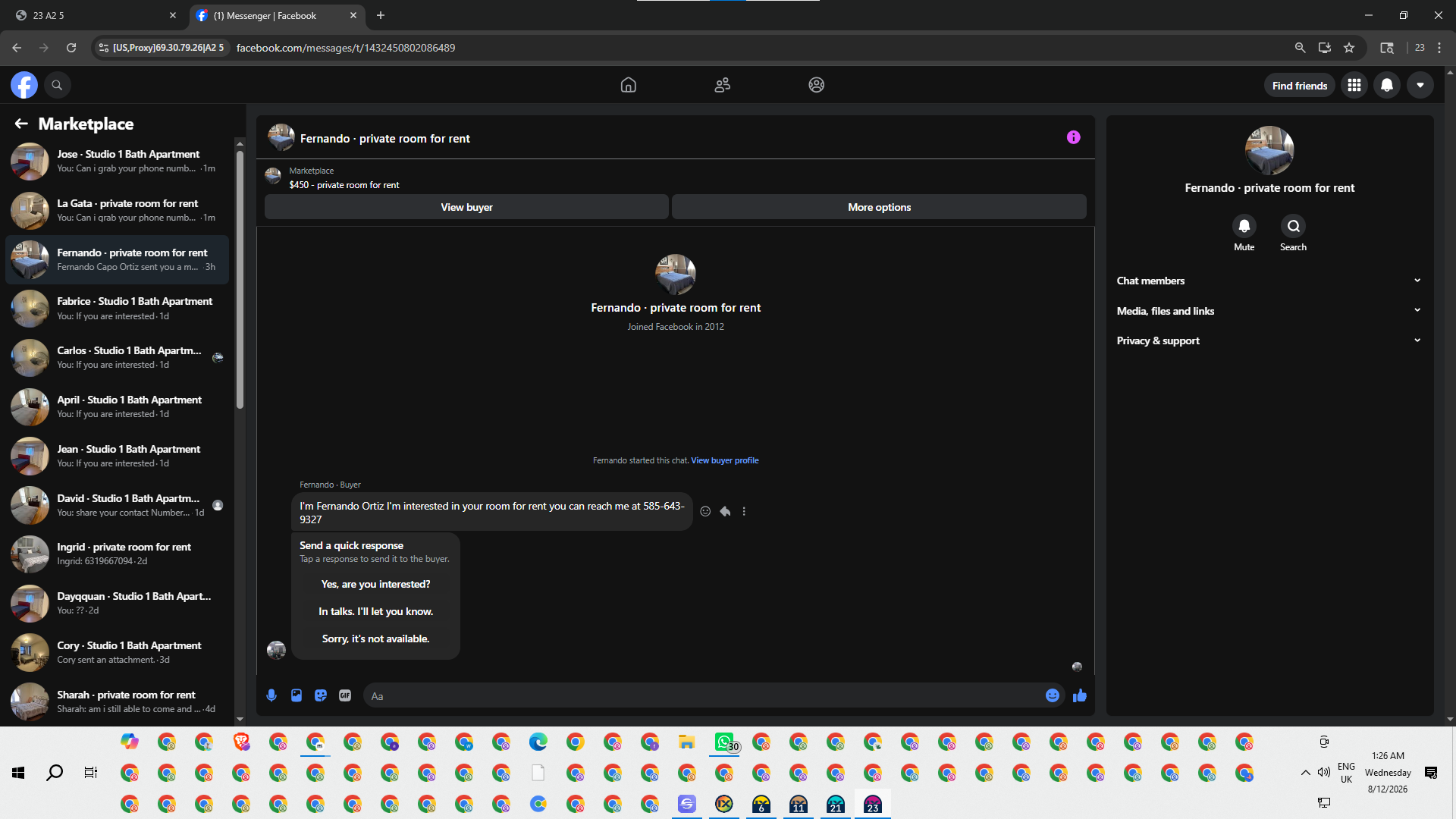Expand the Privacy & support section

pos(1269,340)
